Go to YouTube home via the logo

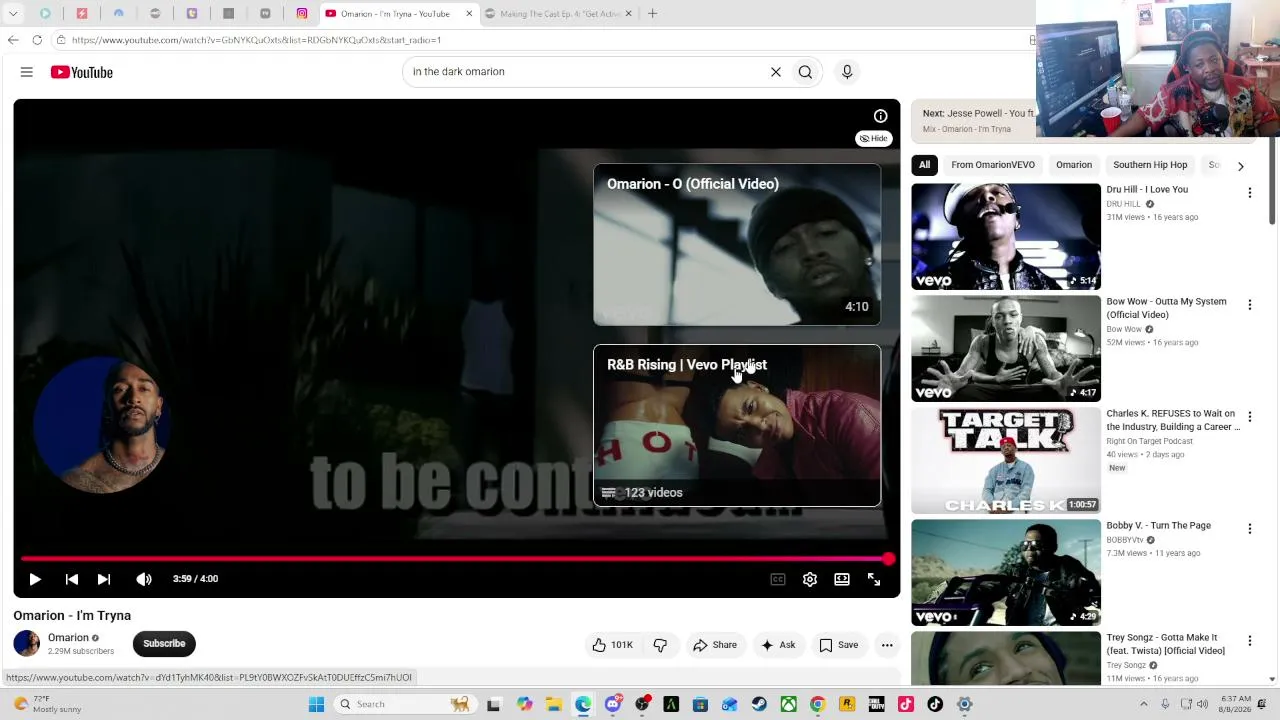click(x=82, y=72)
